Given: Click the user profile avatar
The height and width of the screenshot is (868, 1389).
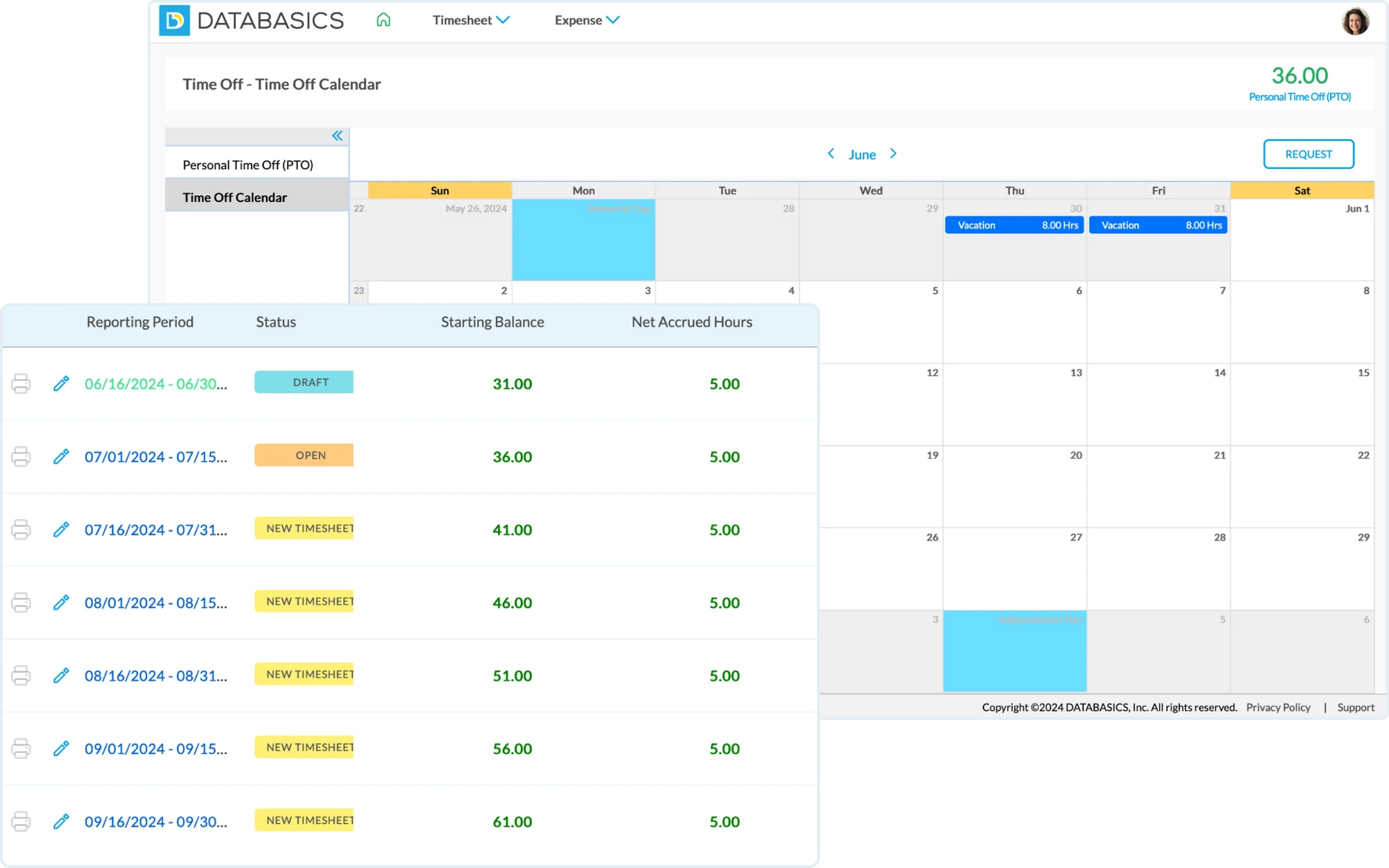Looking at the screenshot, I should [1354, 22].
